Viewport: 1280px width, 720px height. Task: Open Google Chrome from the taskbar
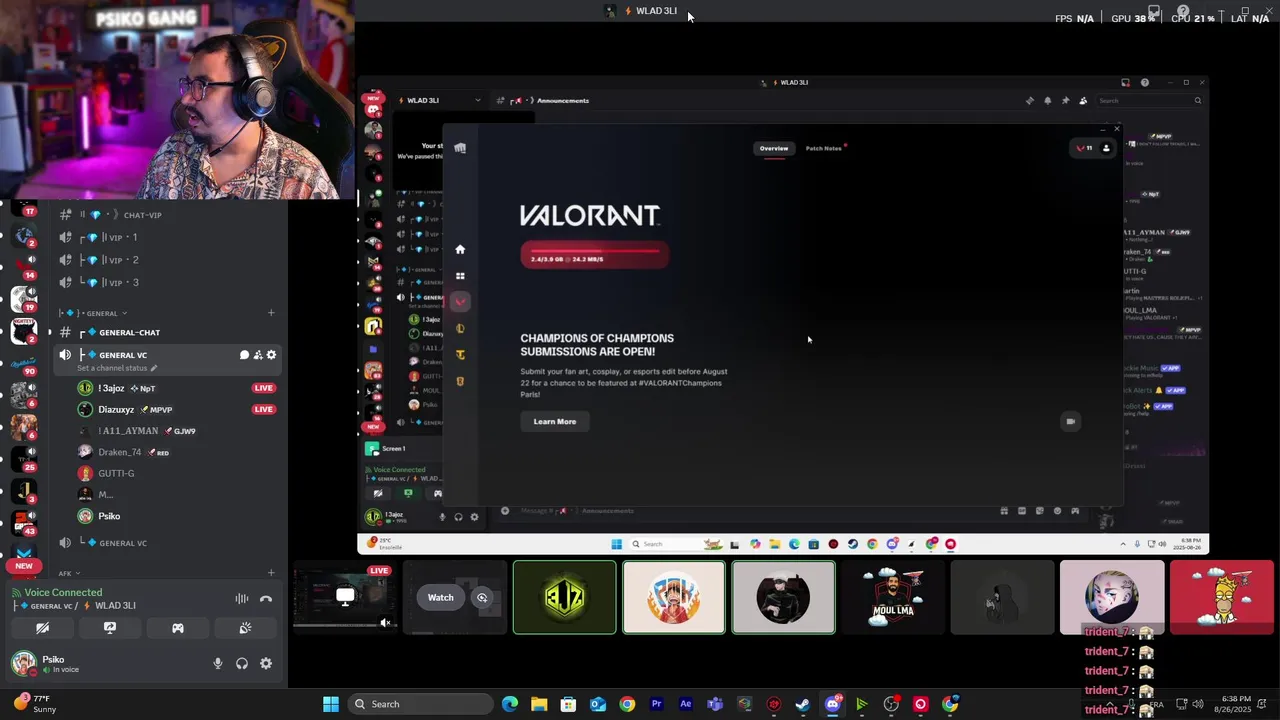627,704
